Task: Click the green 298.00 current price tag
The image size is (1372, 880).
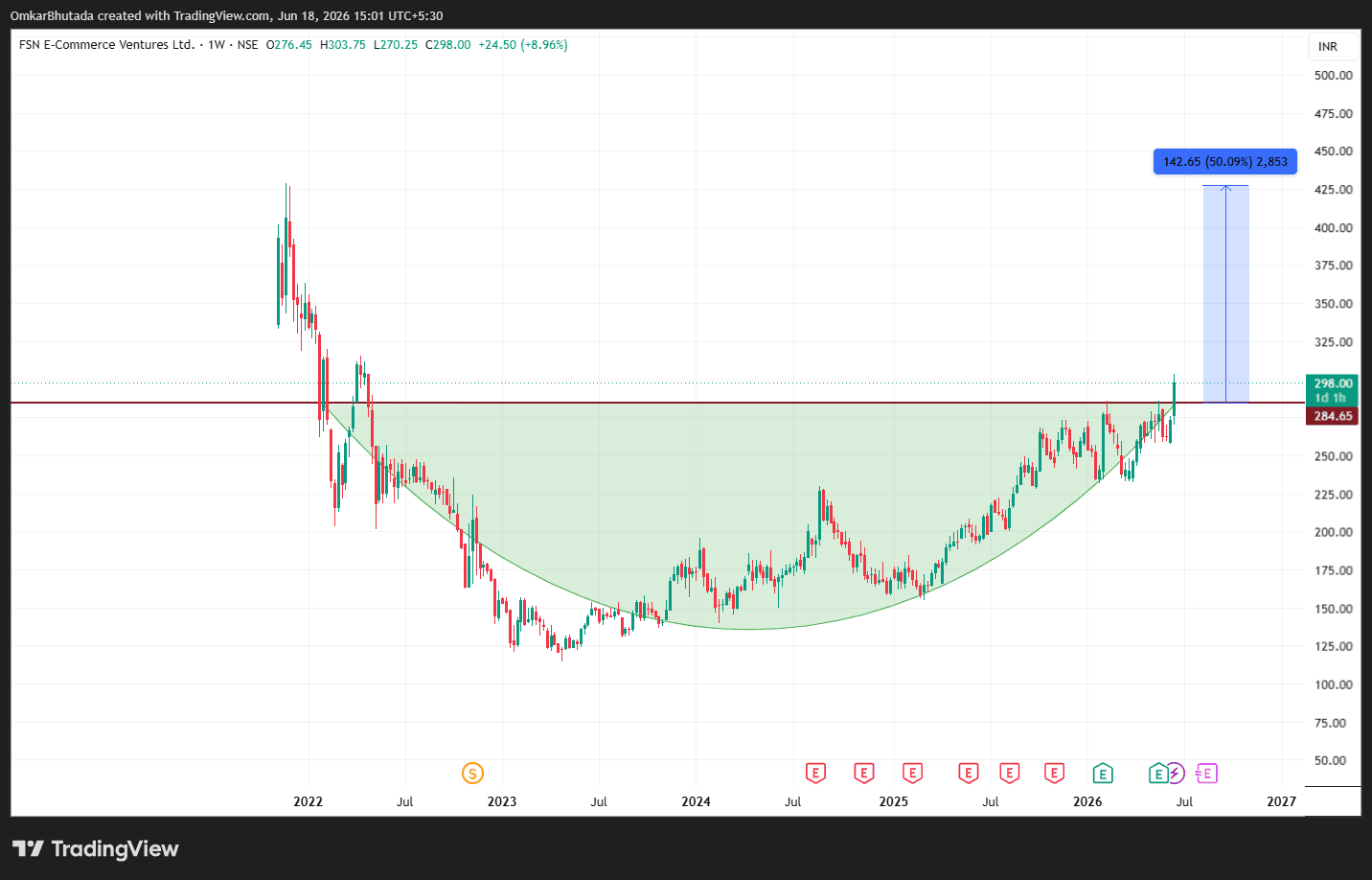Action: tap(1332, 390)
